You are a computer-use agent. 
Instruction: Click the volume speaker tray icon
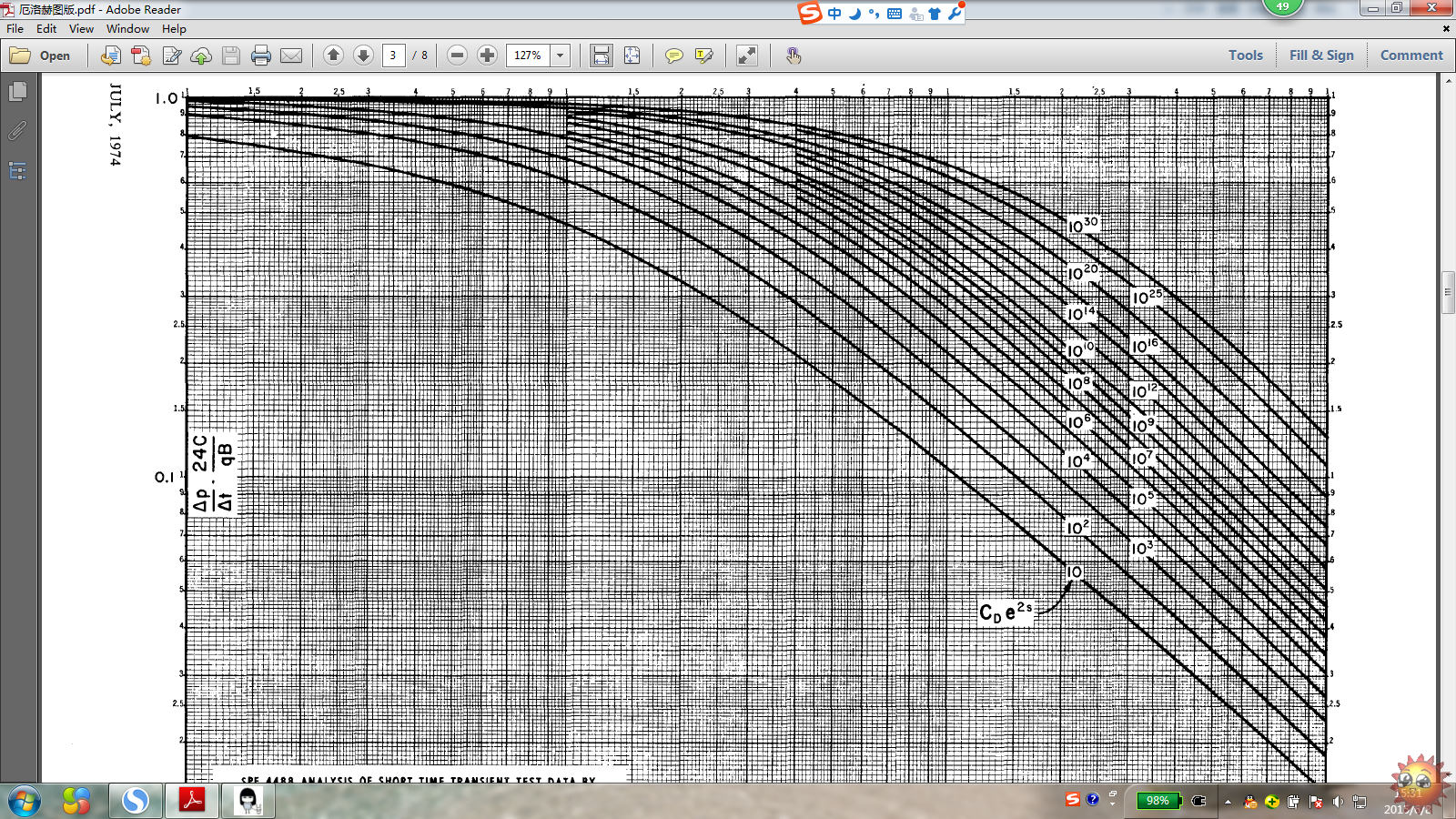[x=1337, y=802]
